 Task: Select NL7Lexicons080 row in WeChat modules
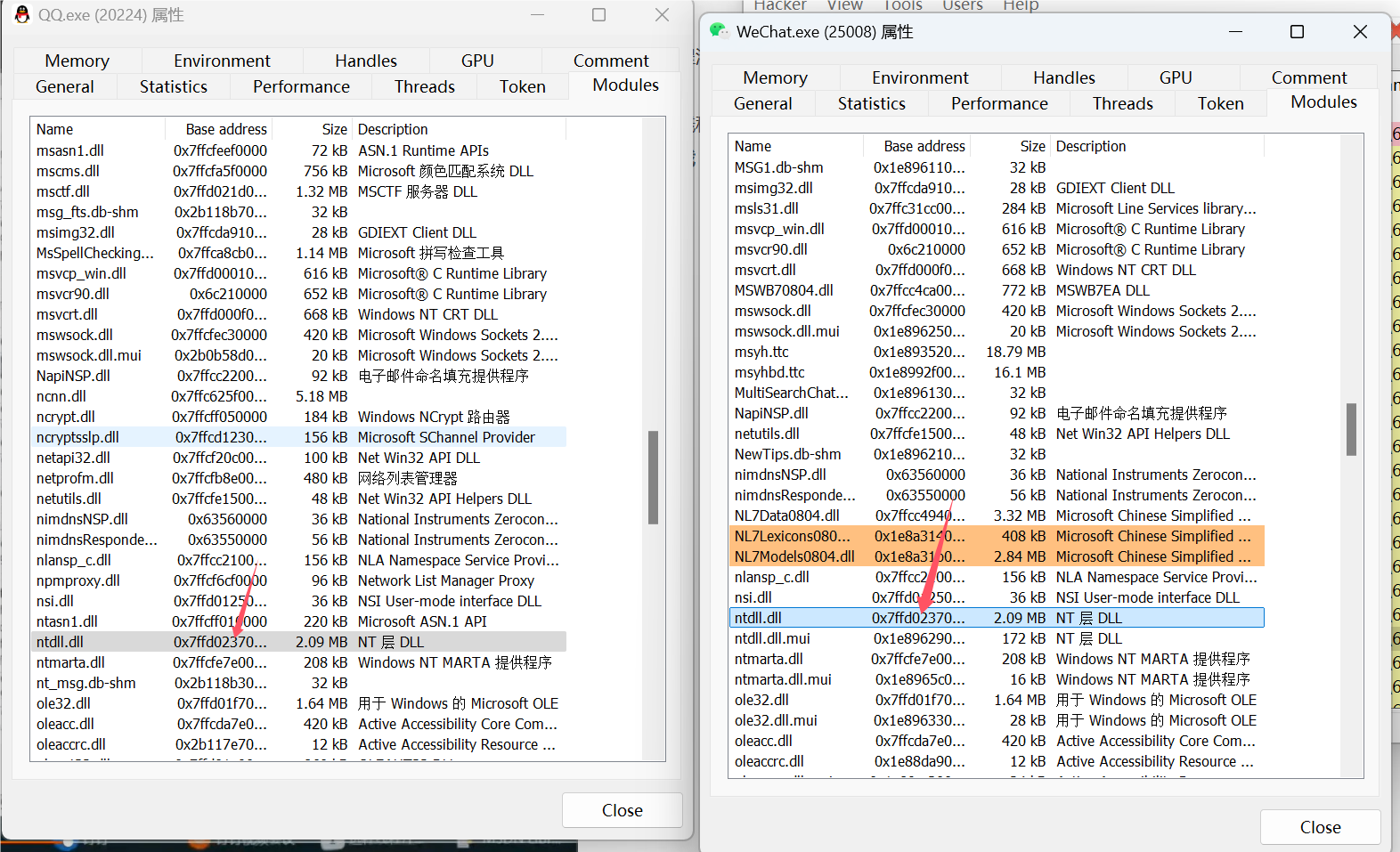(997, 536)
